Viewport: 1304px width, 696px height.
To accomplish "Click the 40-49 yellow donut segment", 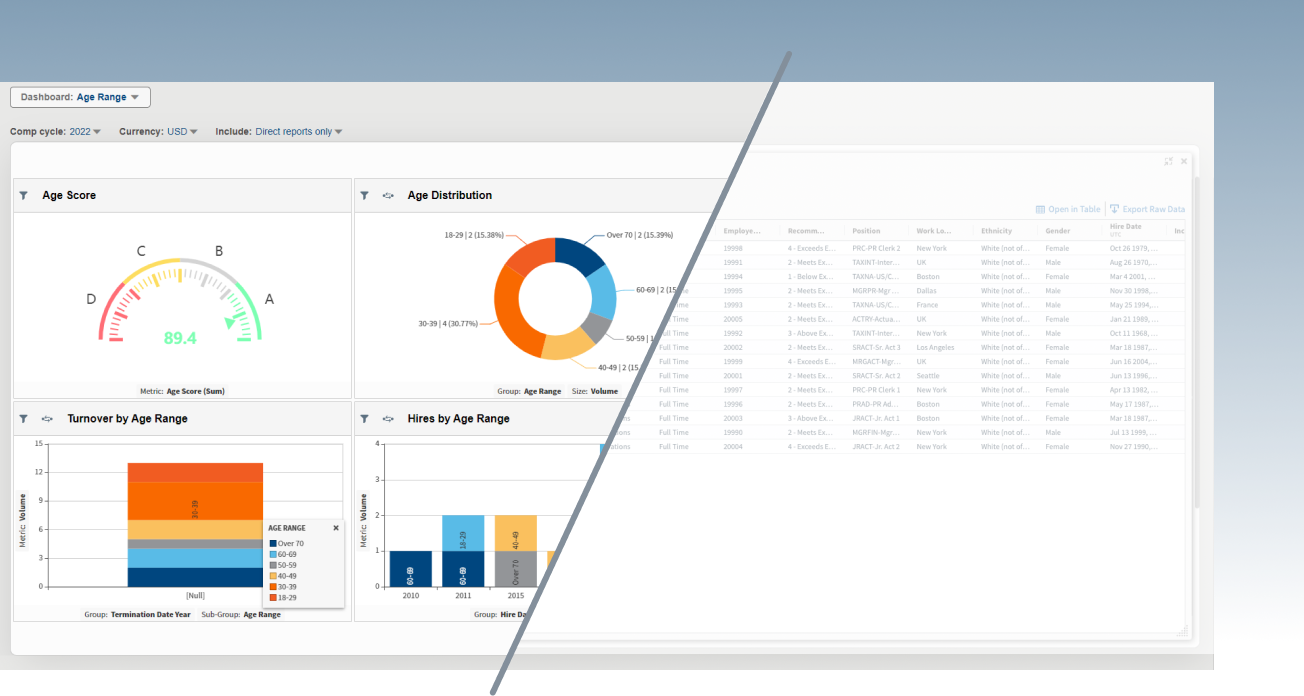I will [x=568, y=345].
